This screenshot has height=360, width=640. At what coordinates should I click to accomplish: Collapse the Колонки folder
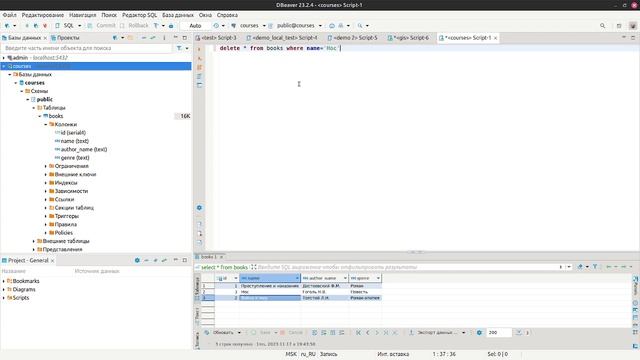click(46, 124)
